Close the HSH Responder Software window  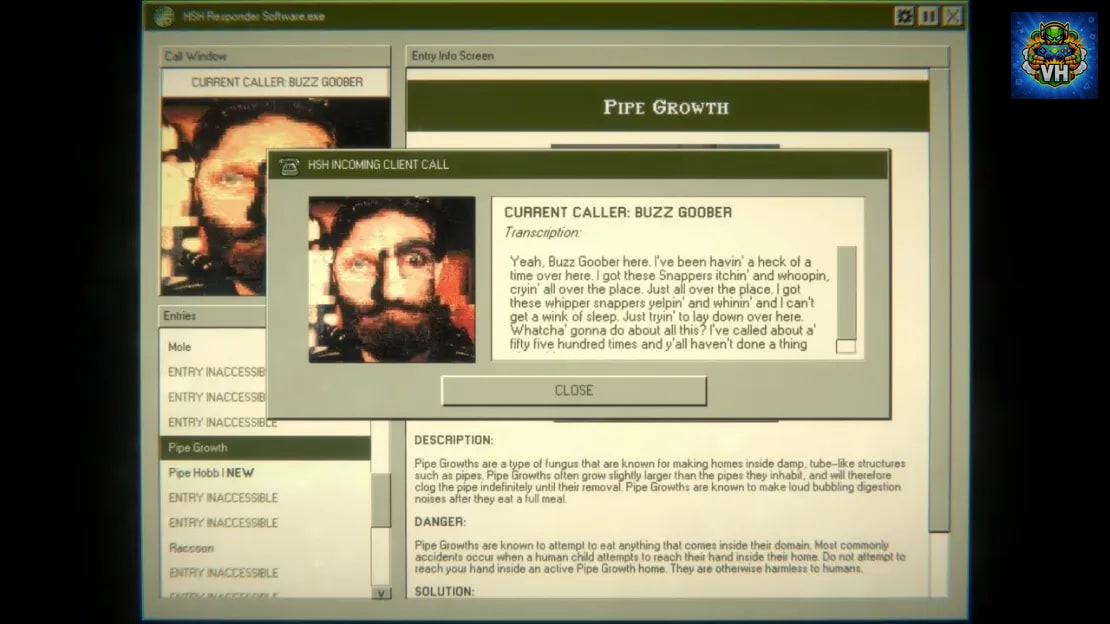tap(953, 16)
